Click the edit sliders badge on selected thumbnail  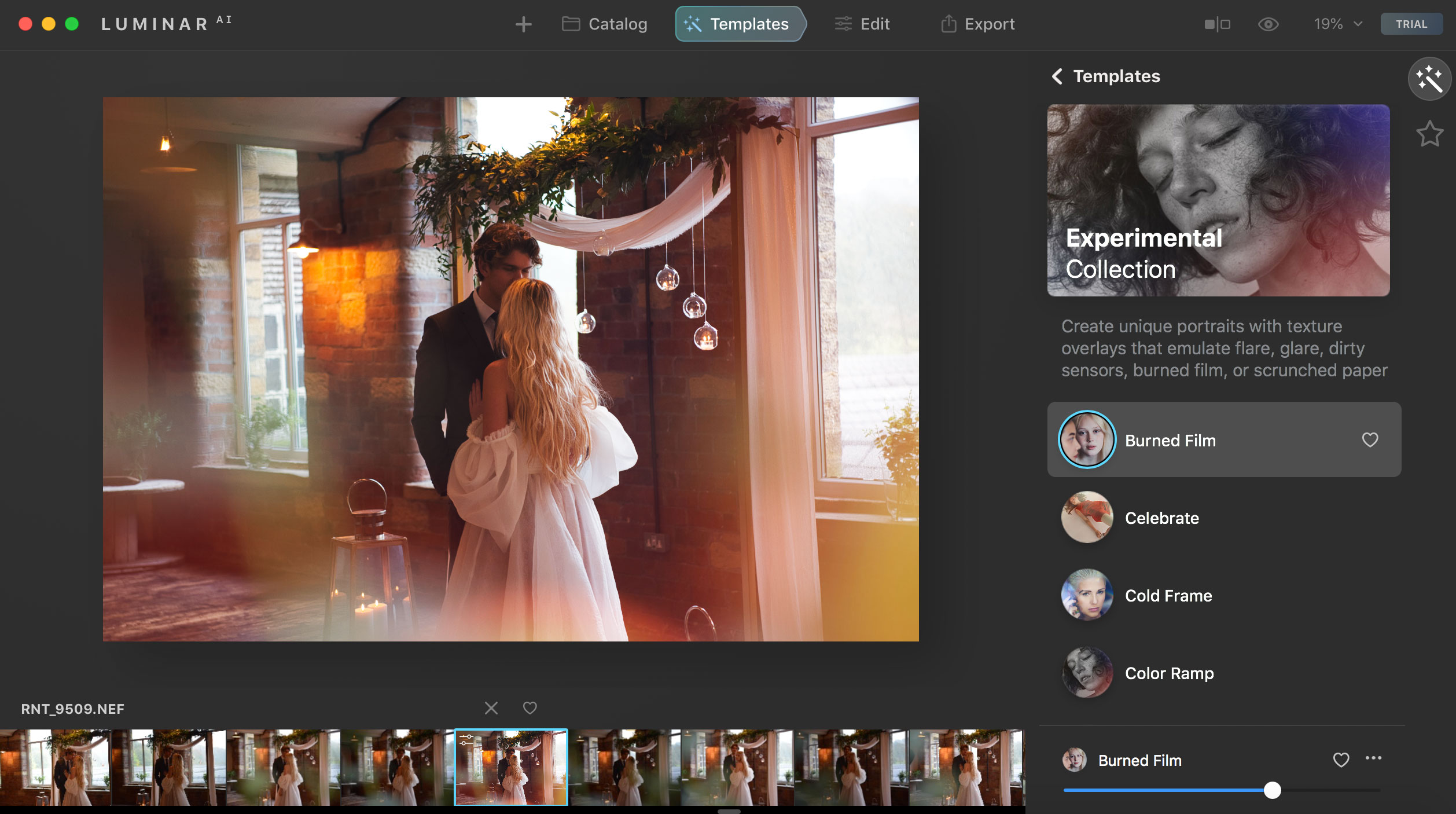coord(466,740)
